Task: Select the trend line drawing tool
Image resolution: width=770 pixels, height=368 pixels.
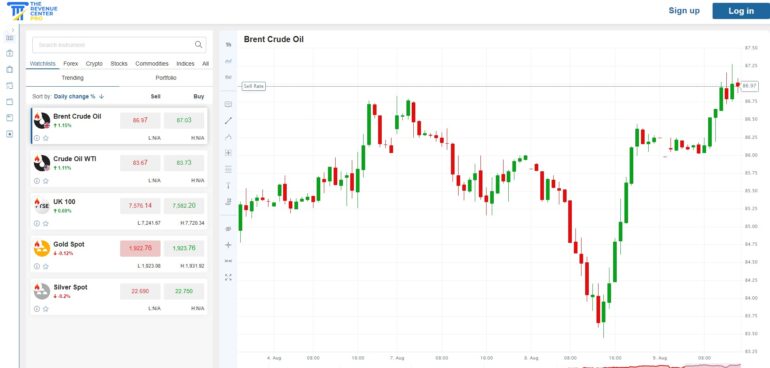Action: click(x=228, y=120)
